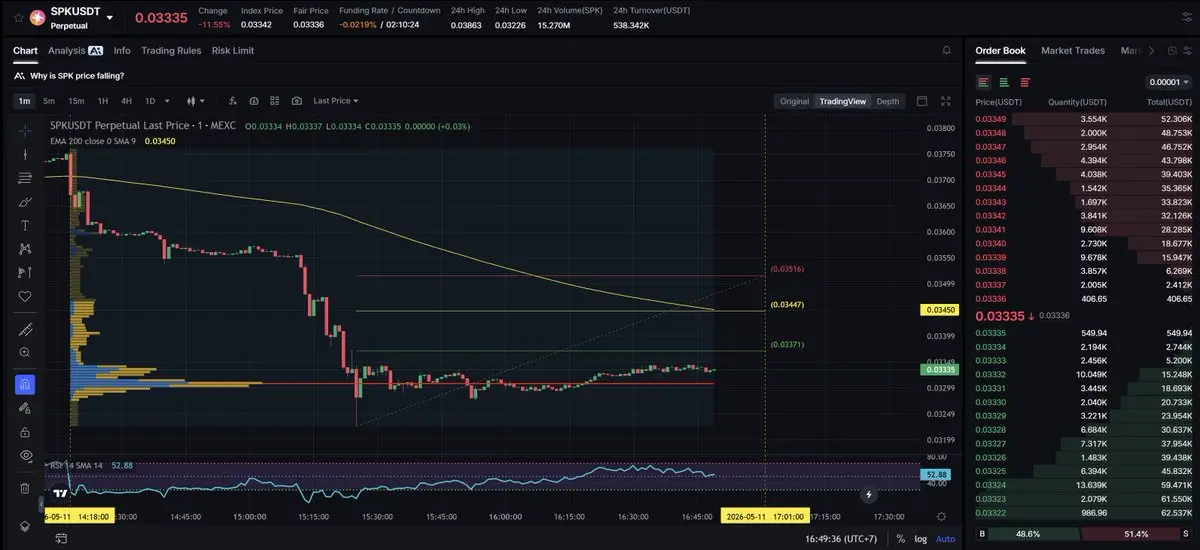Viewport: 1200px width, 550px height.
Task: Open chart settings gear below the price axis
Action: pyautogui.click(x=941, y=516)
